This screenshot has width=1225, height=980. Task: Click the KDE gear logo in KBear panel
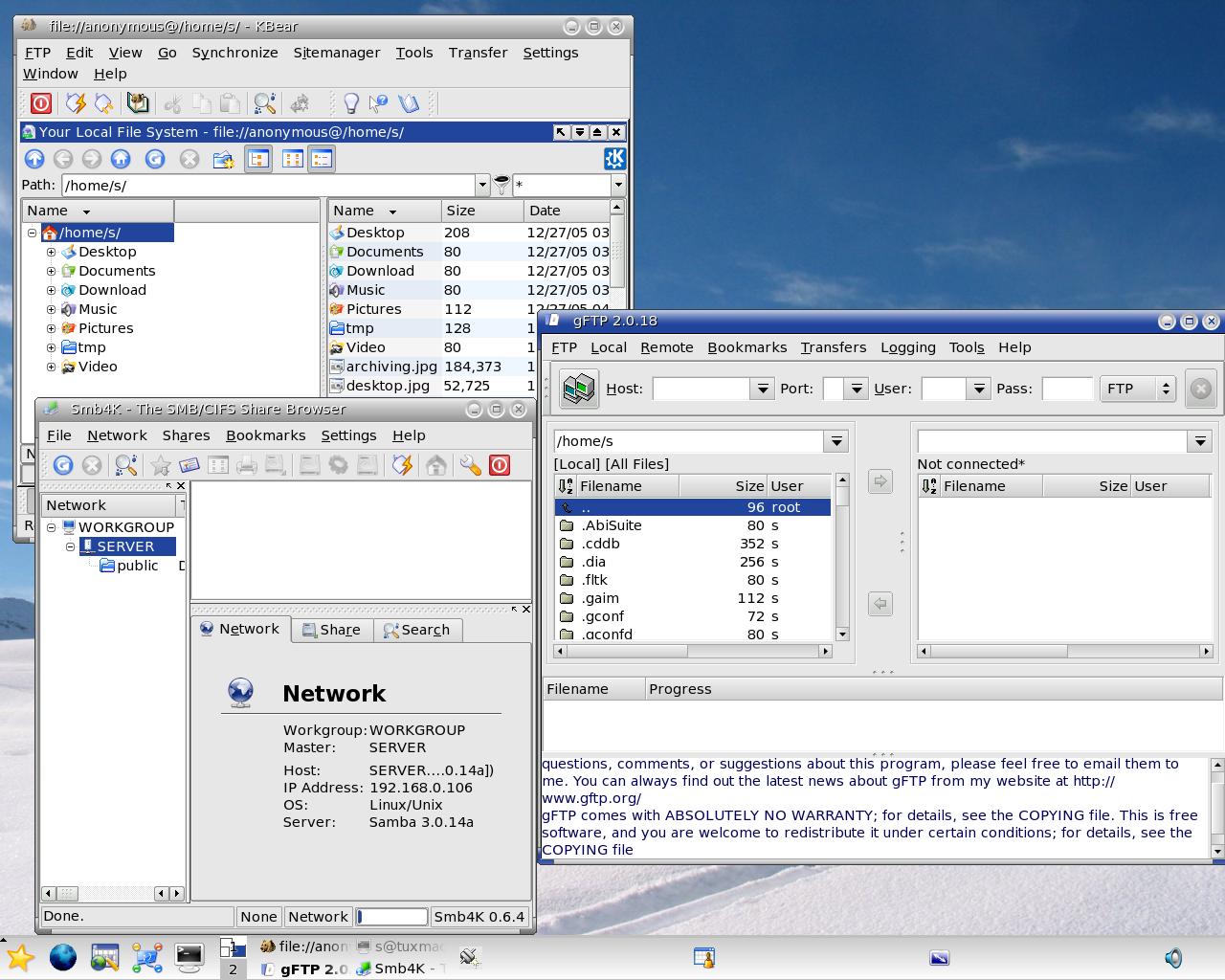click(x=614, y=159)
